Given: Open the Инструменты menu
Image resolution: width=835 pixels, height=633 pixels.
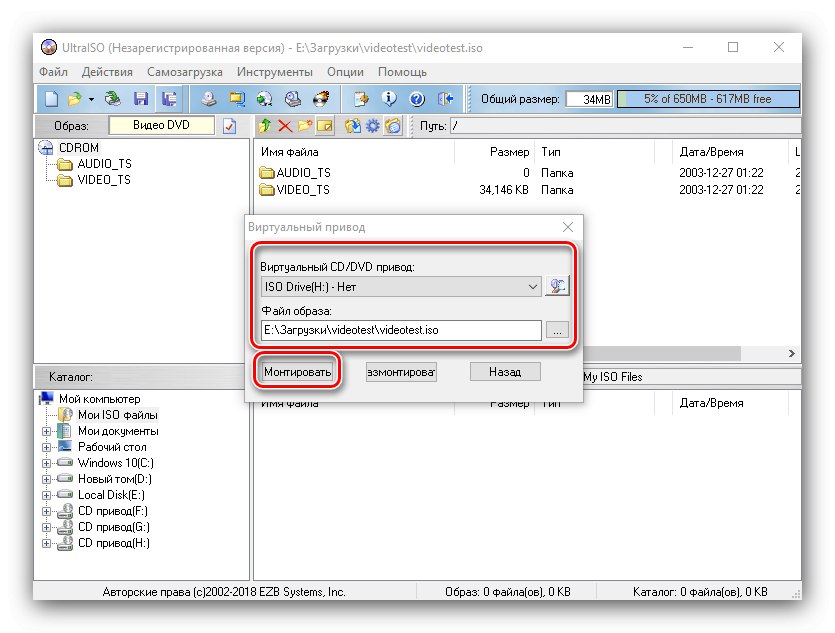Looking at the screenshot, I should 275,72.
